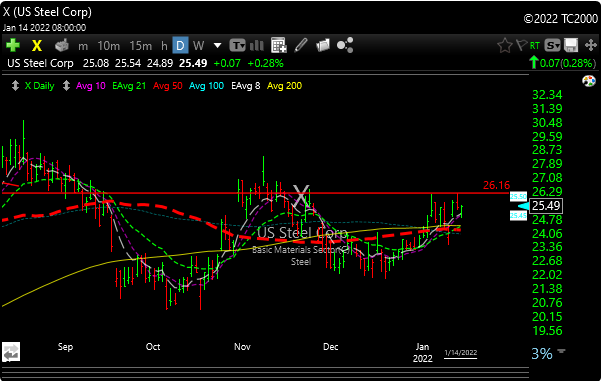
Task: Click the green plus add icon
Action: [x=13, y=46]
